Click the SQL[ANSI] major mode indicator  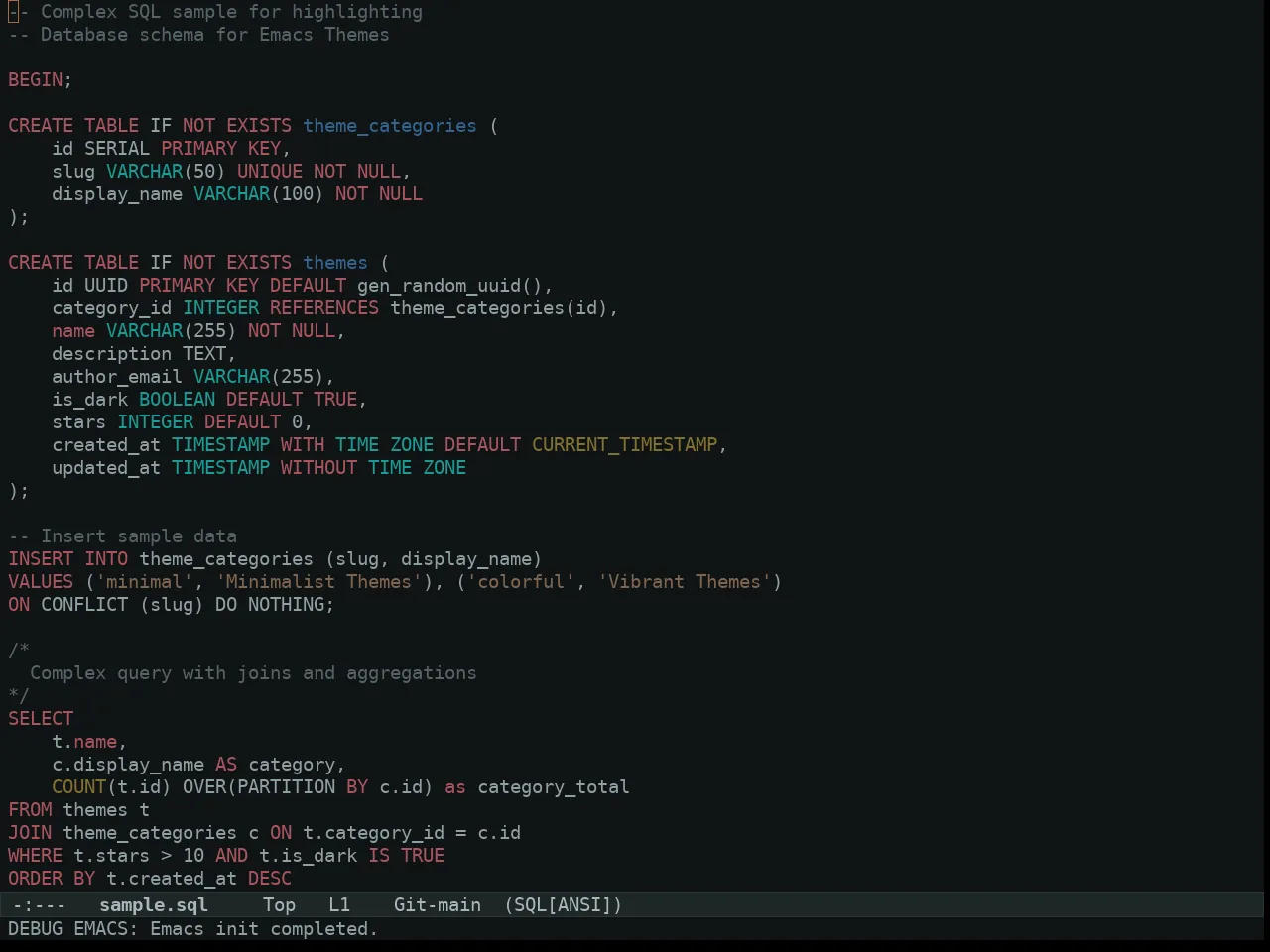click(x=564, y=905)
